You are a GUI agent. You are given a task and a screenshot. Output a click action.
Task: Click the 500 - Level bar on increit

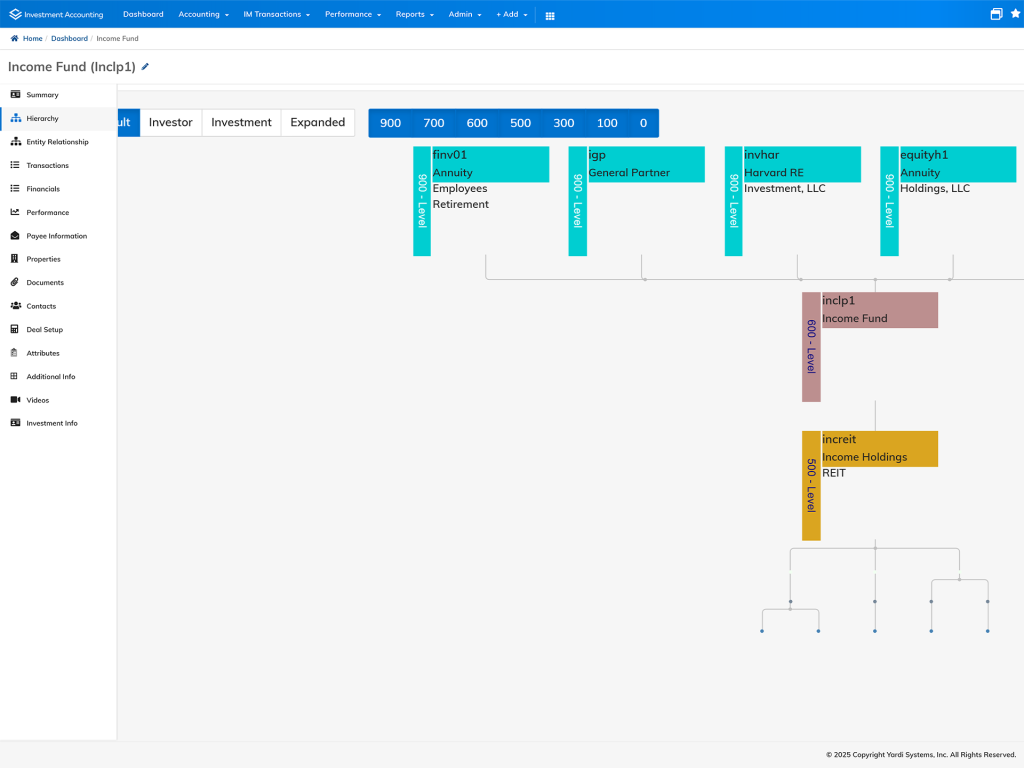point(811,485)
